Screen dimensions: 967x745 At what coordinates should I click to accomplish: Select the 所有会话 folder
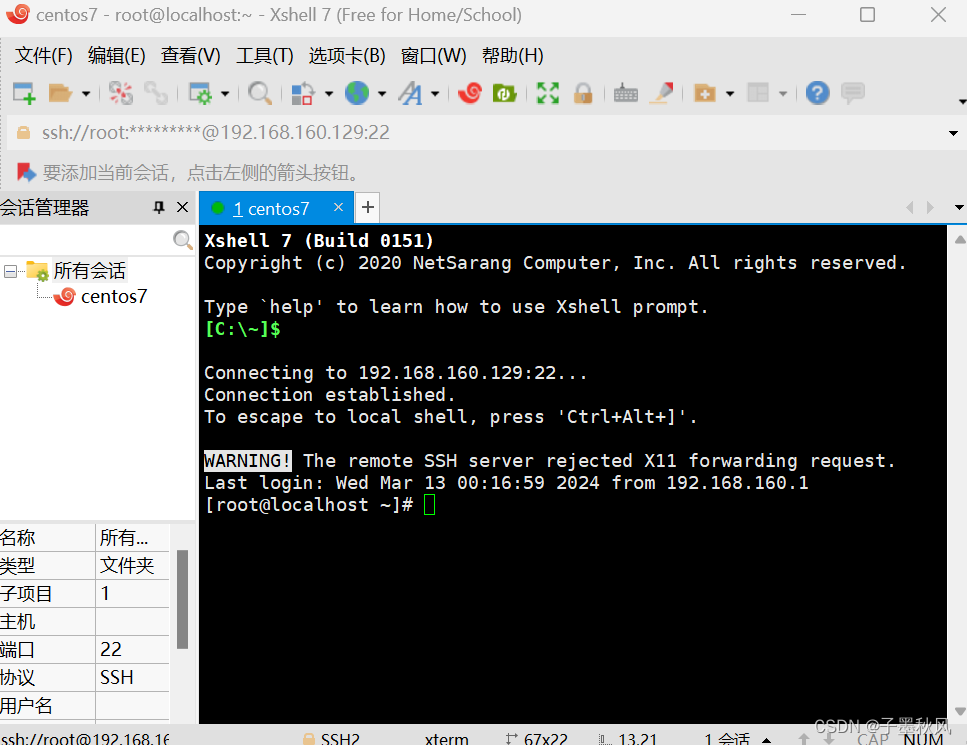[x=89, y=271]
